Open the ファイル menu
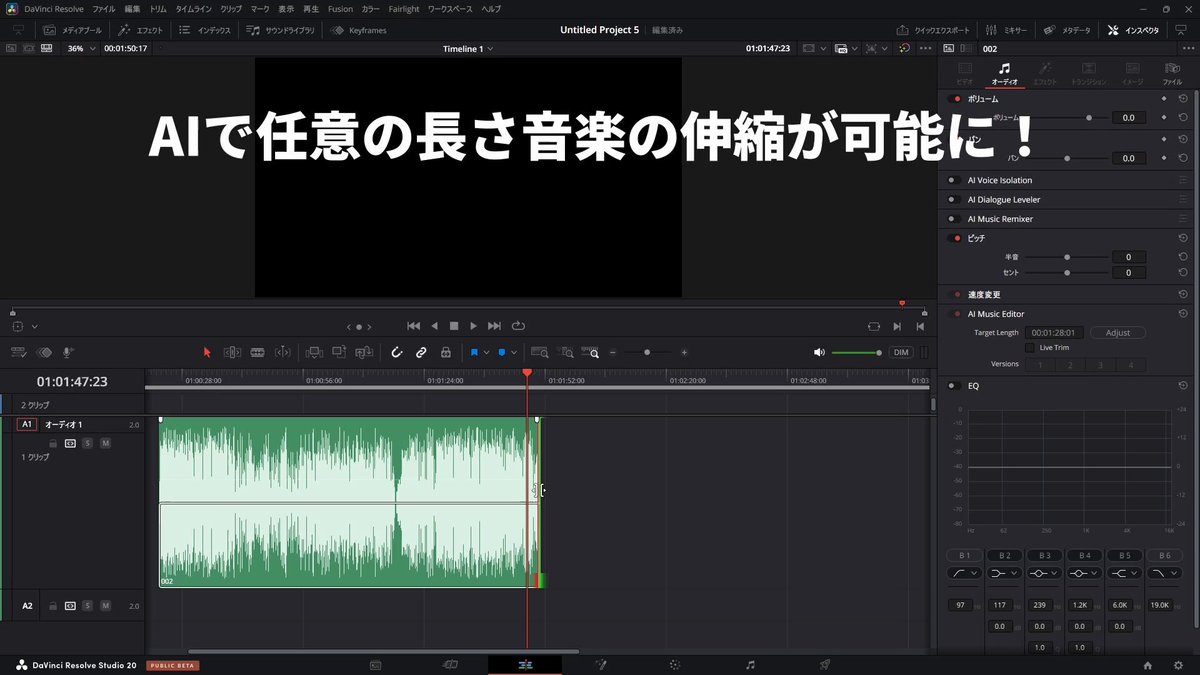 pyautogui.click(x=104, y=8)
